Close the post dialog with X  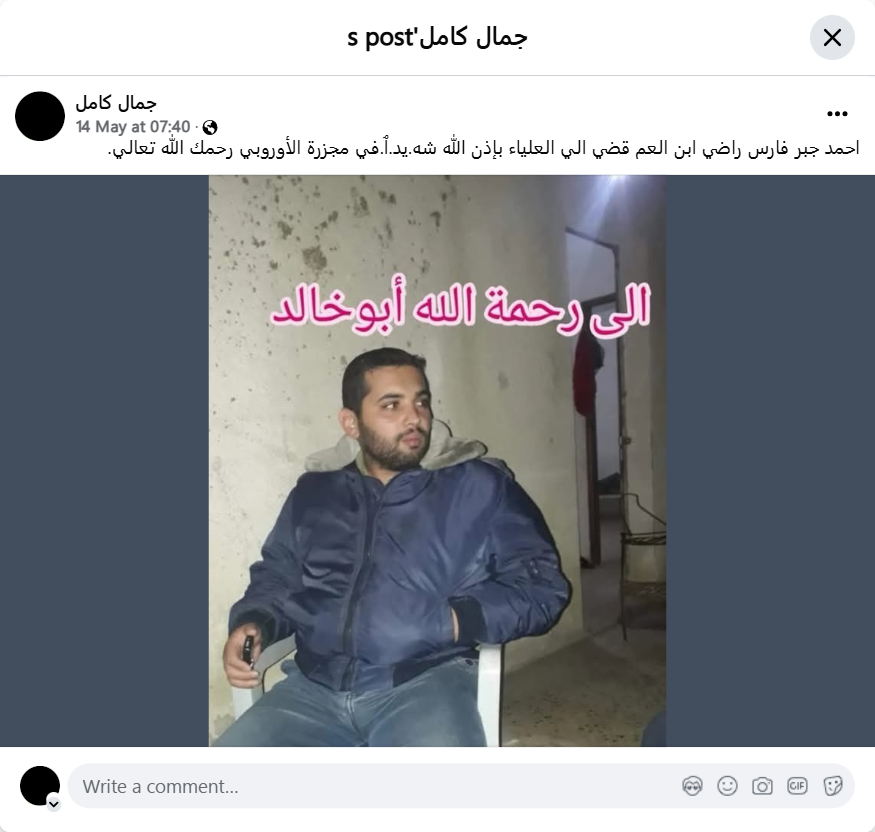[x=832, y=37]
